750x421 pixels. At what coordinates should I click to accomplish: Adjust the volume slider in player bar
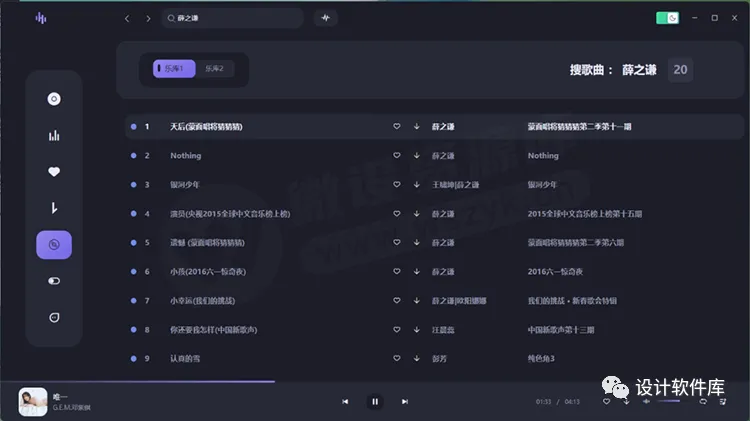(669, 401)
